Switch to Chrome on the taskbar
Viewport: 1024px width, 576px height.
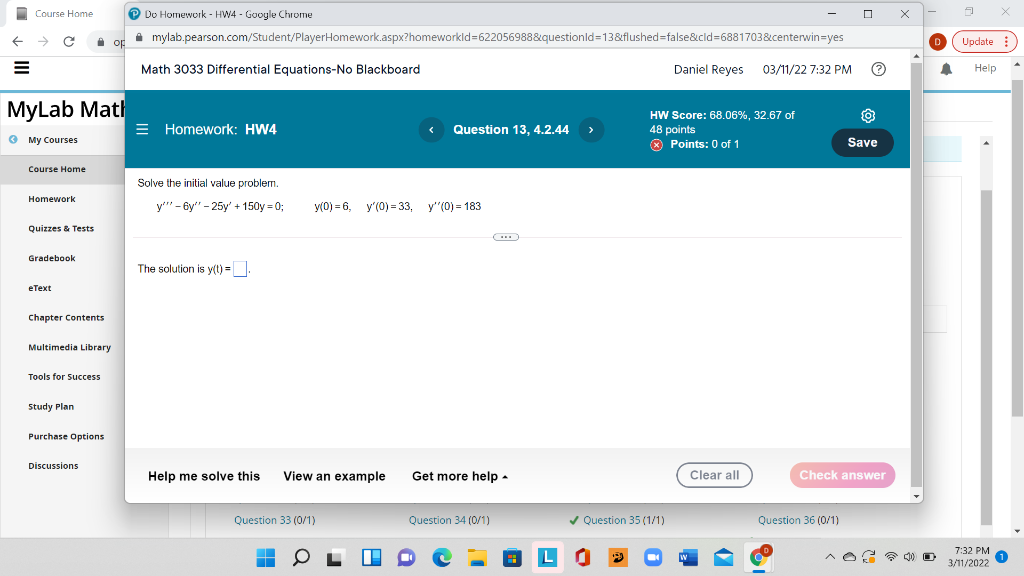click(760, 557)
